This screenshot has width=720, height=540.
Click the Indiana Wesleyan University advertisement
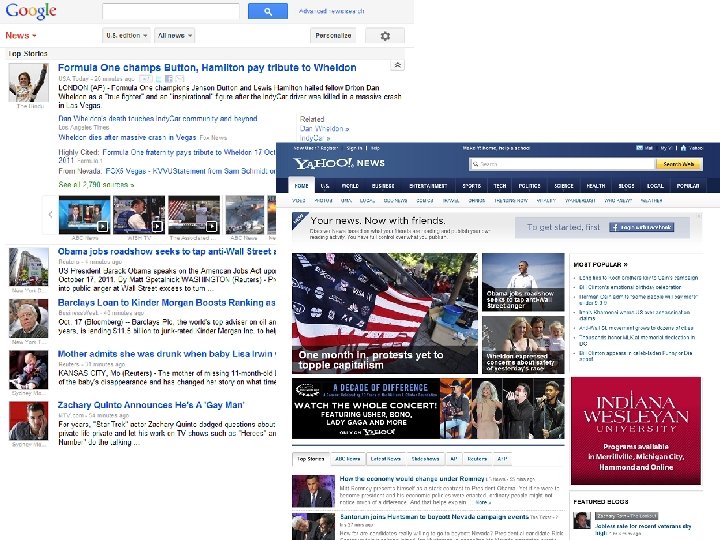636,431
